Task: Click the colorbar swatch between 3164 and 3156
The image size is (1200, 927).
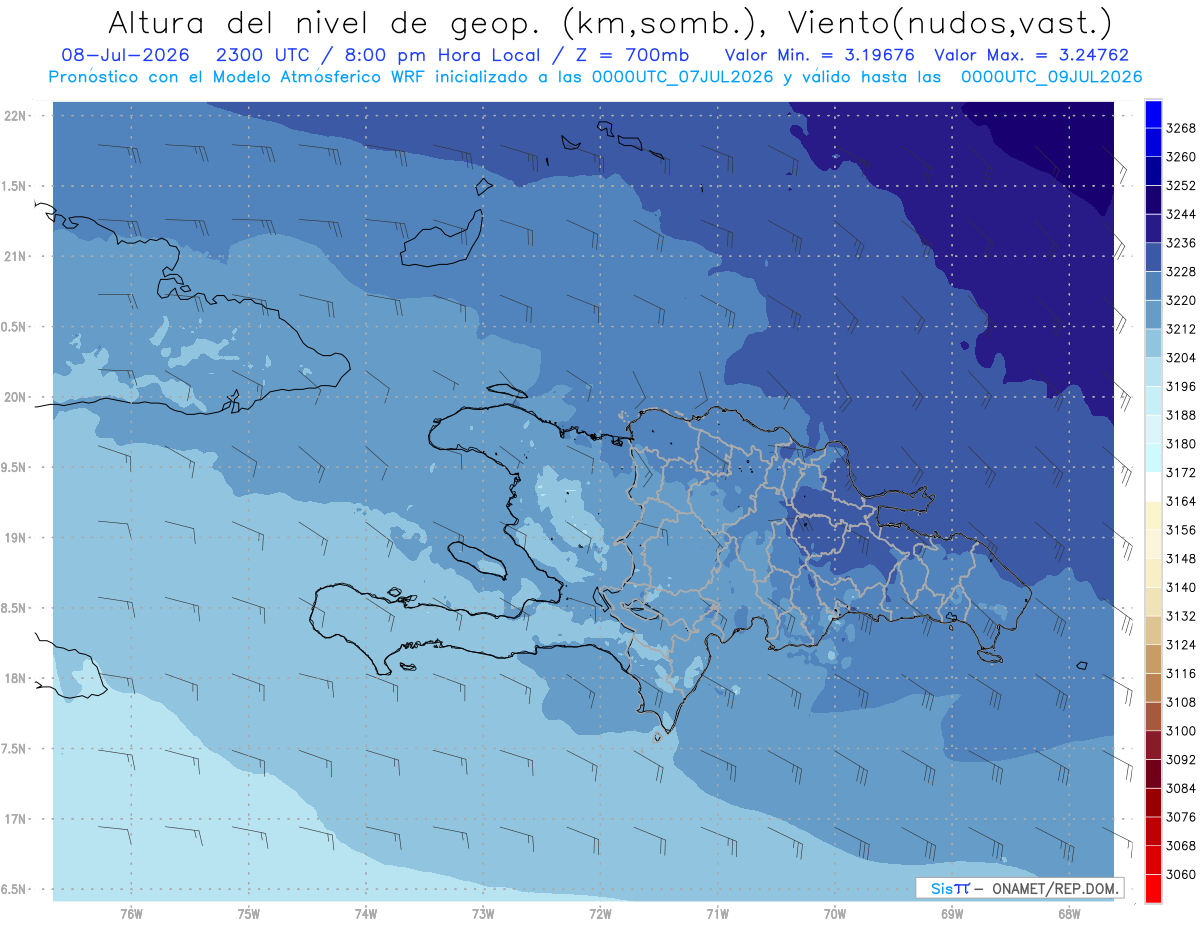Action: pyautogui.click(x=1153, y=516)
